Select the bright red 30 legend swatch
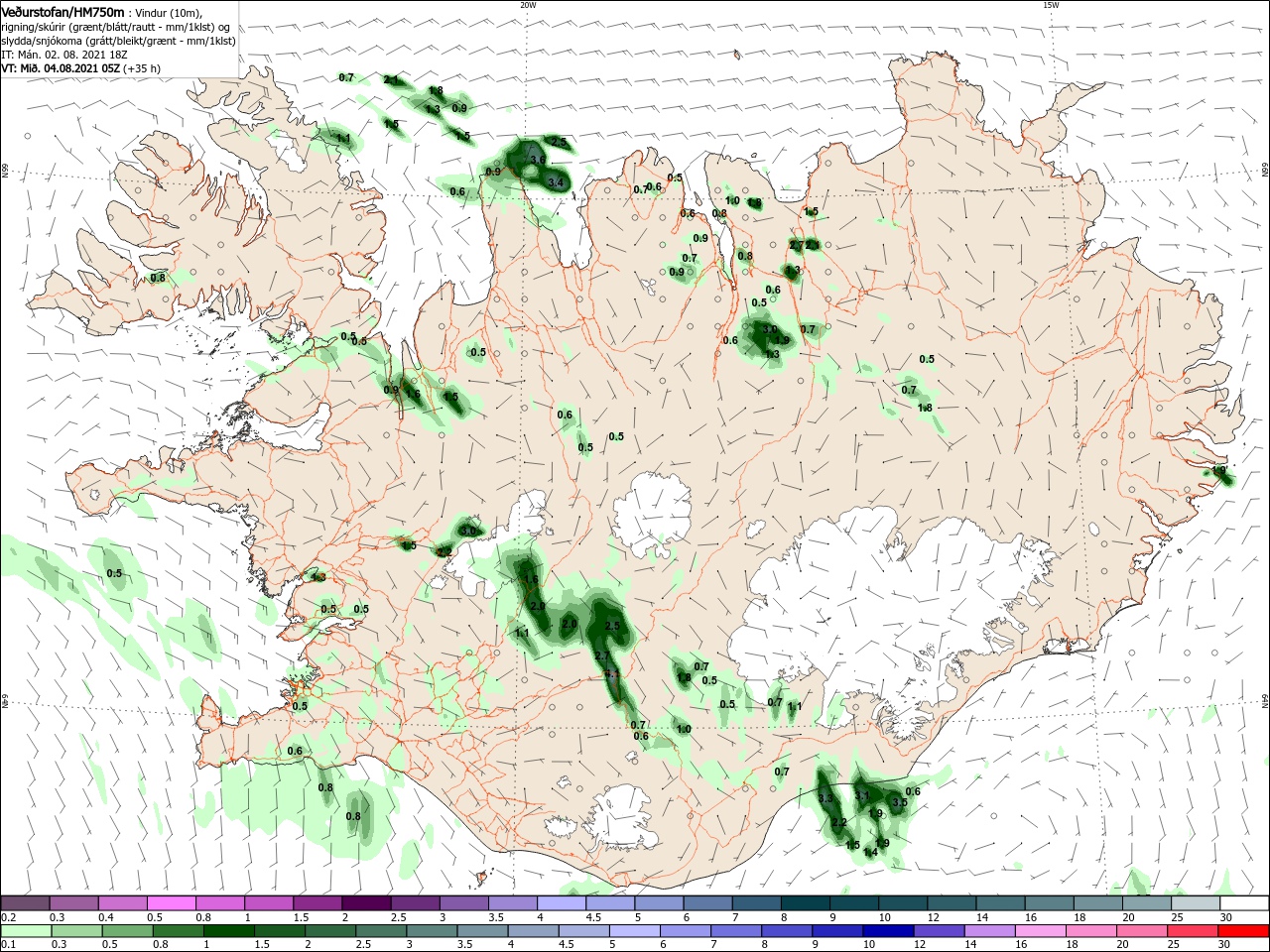The width and height of the screenshot is (1270, 952). point(1243,931)
